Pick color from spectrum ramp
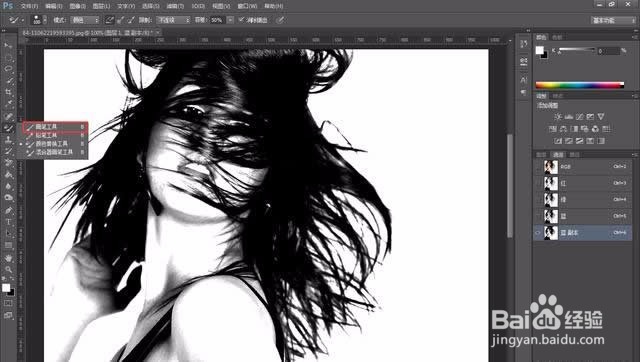Screen dimensions: 640x362 click(580, 85)
